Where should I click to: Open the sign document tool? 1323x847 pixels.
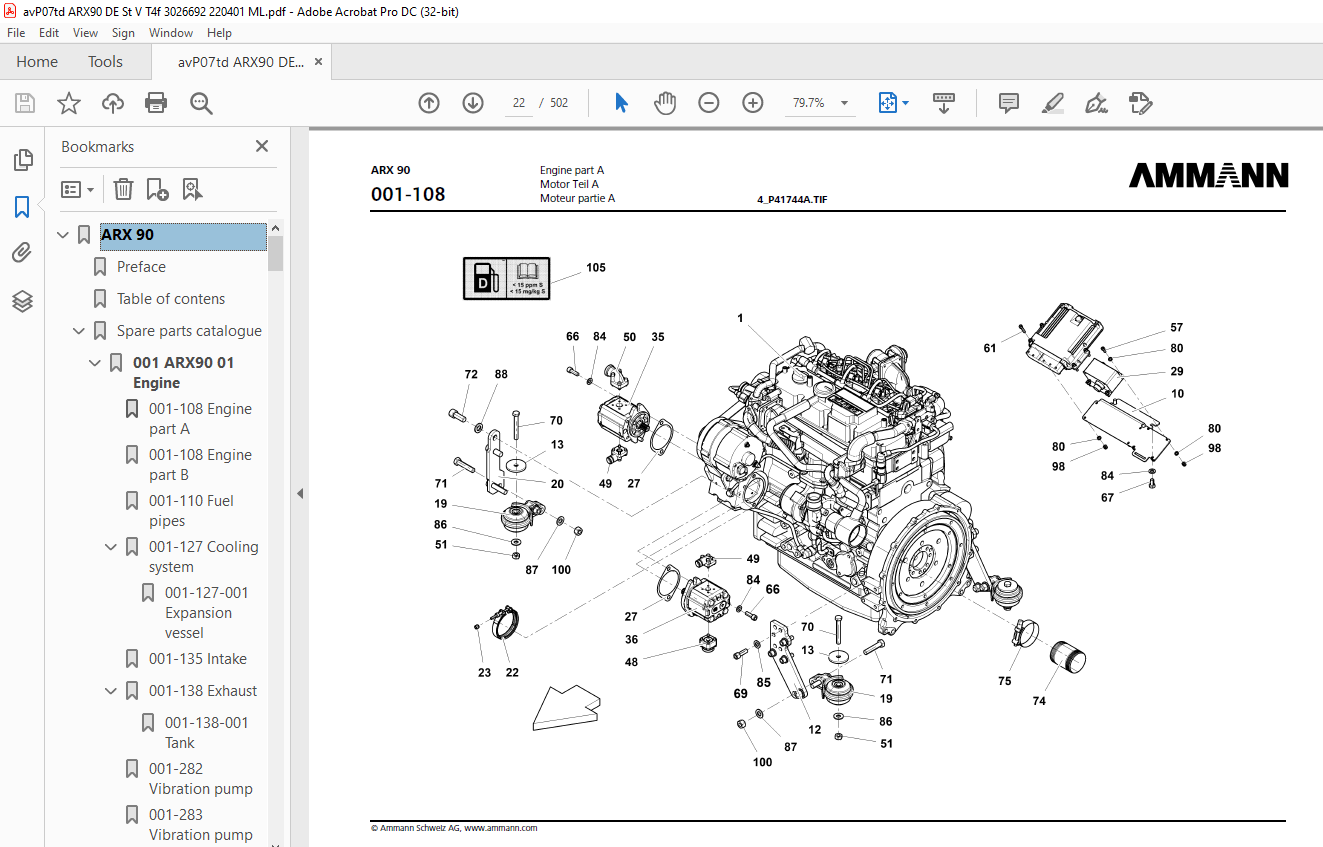[1096, 103]
